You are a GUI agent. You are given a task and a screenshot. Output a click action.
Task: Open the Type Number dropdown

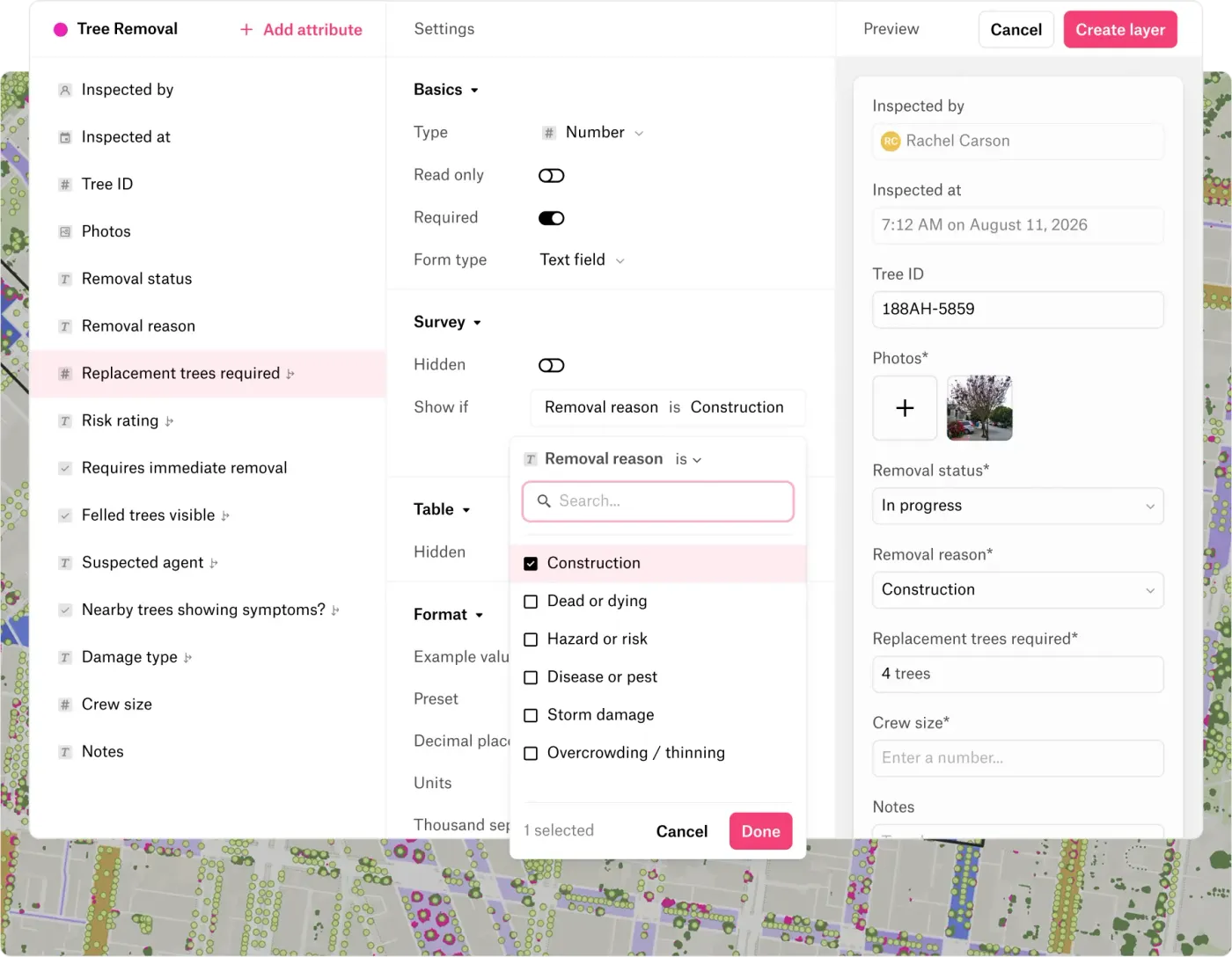pos(593,133)
